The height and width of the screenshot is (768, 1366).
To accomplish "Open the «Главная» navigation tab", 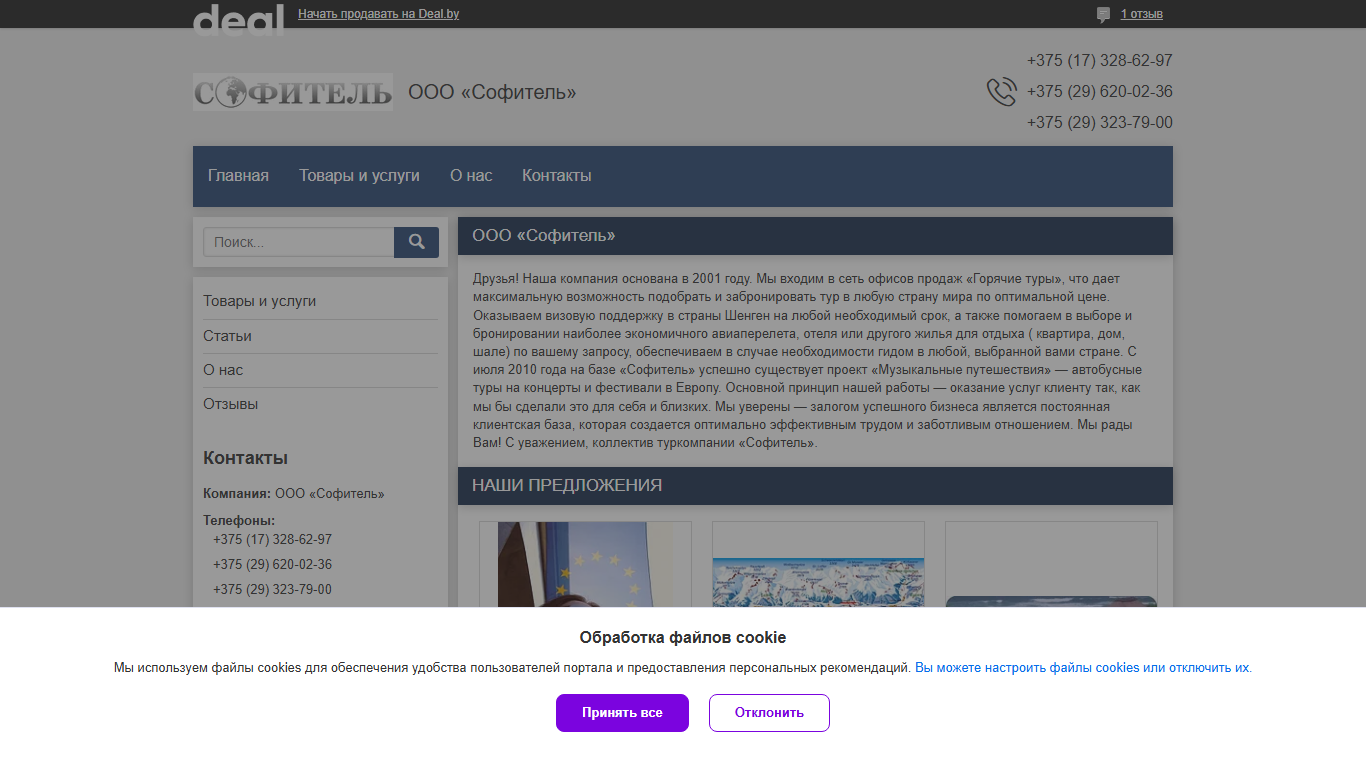I will point(238,176).
